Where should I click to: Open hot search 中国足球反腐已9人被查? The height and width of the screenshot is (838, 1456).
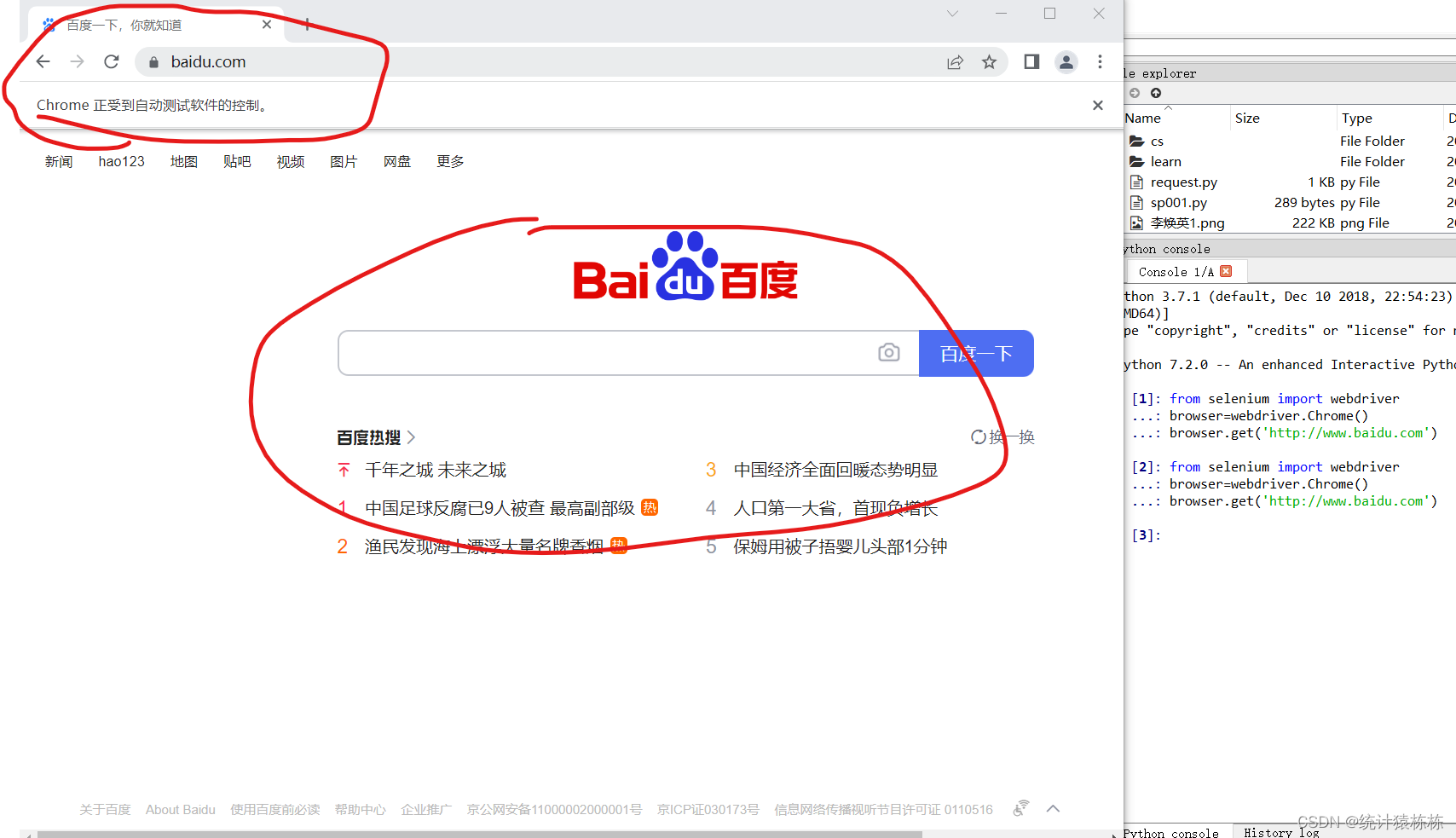500,508
